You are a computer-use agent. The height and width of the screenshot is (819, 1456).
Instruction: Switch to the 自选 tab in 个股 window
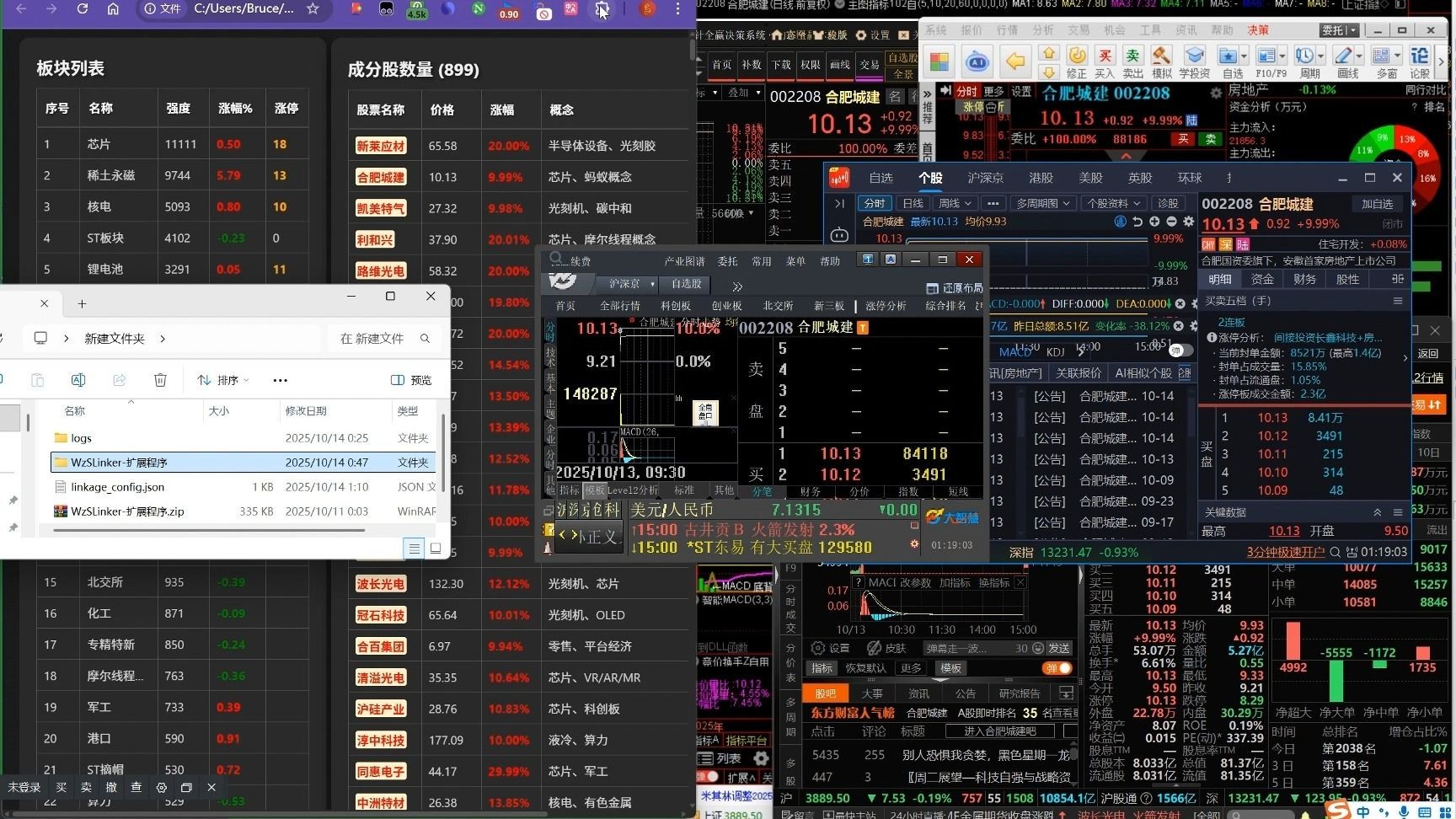[x=881, y=178]
